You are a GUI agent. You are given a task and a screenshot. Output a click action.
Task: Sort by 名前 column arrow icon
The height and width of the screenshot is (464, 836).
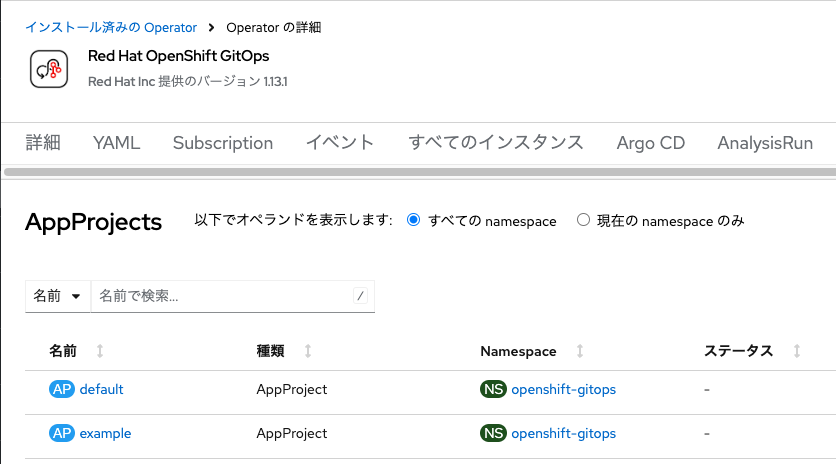click(100, 351)
